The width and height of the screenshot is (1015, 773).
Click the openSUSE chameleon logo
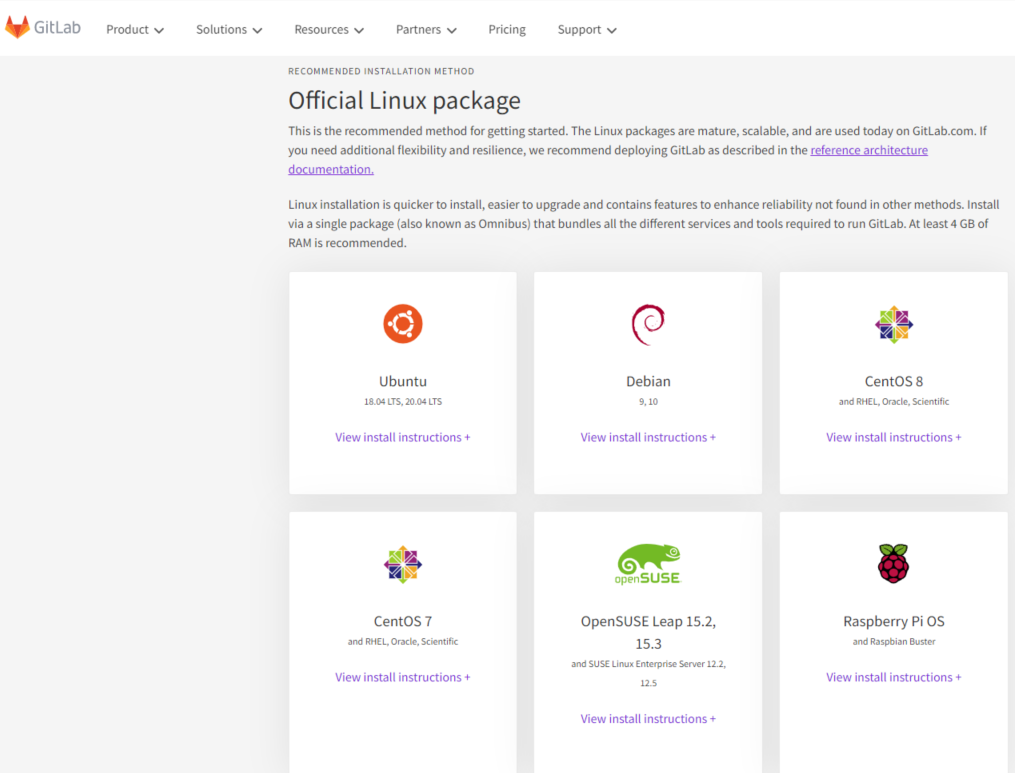(648, 564)
